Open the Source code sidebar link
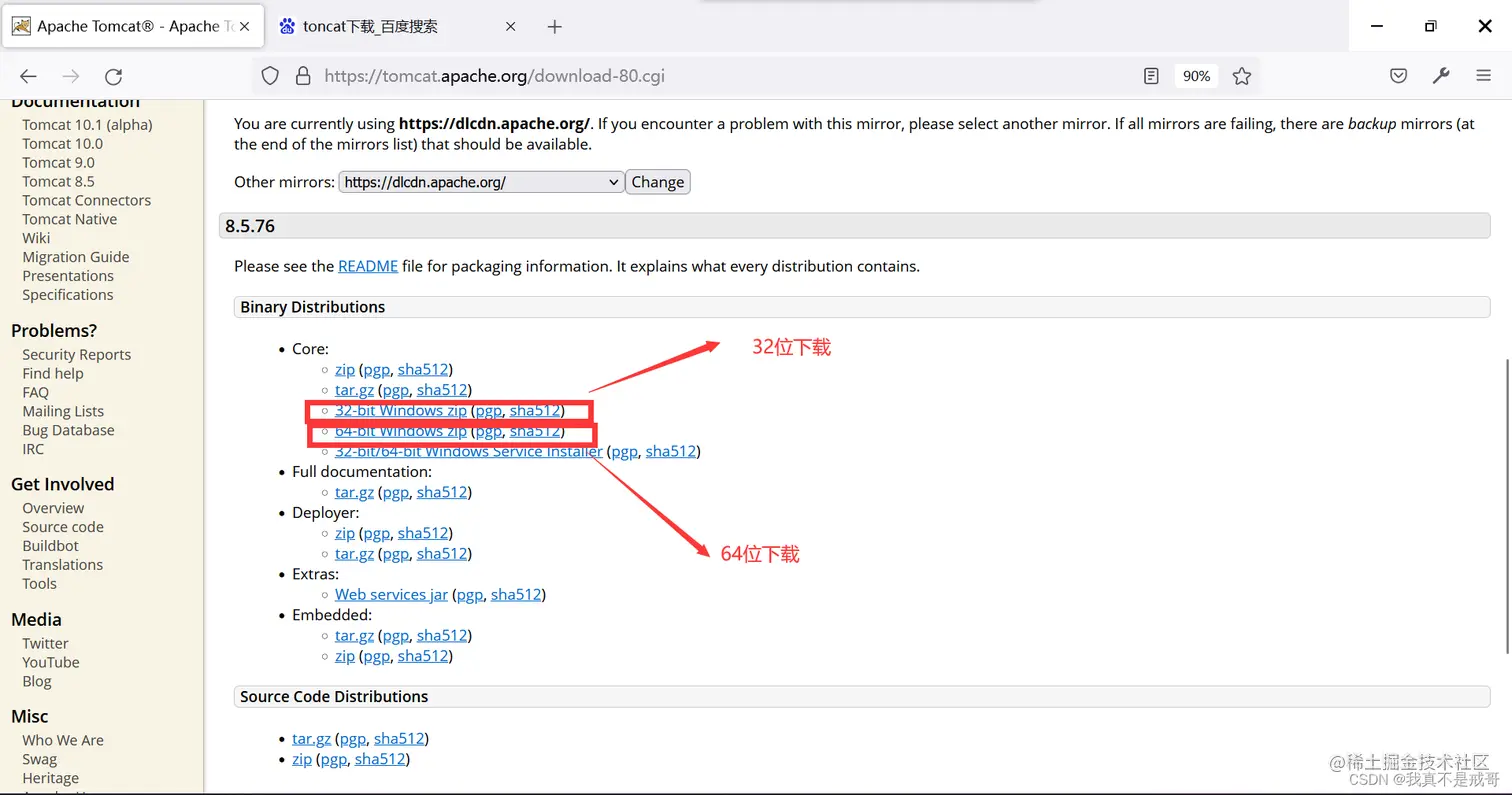Image resolution: width=1512 pixels, height=795 pixels. (63, 527)
